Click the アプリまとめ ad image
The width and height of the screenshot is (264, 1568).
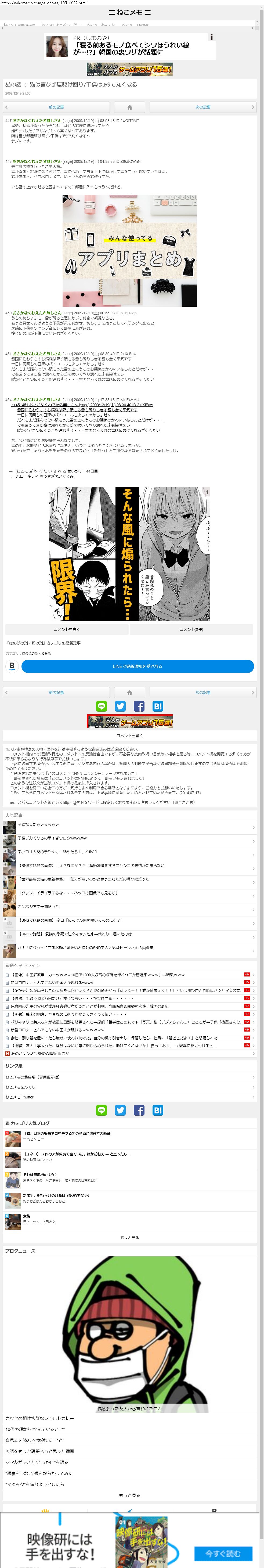tap(129, 251)
